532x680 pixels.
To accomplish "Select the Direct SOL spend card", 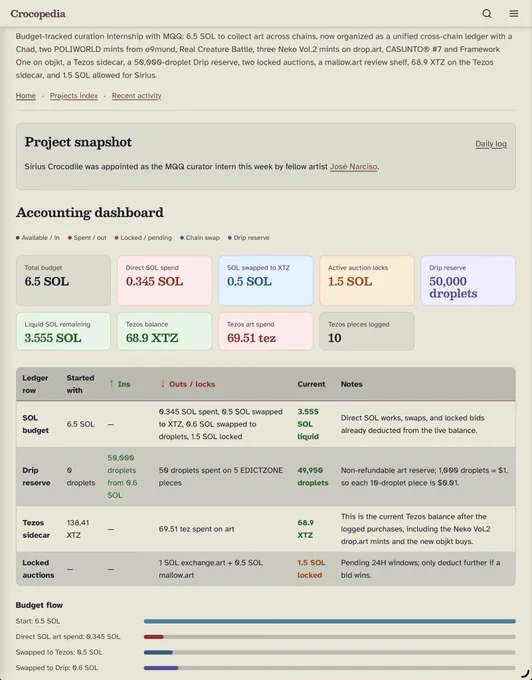I will [x=164, y=280].
